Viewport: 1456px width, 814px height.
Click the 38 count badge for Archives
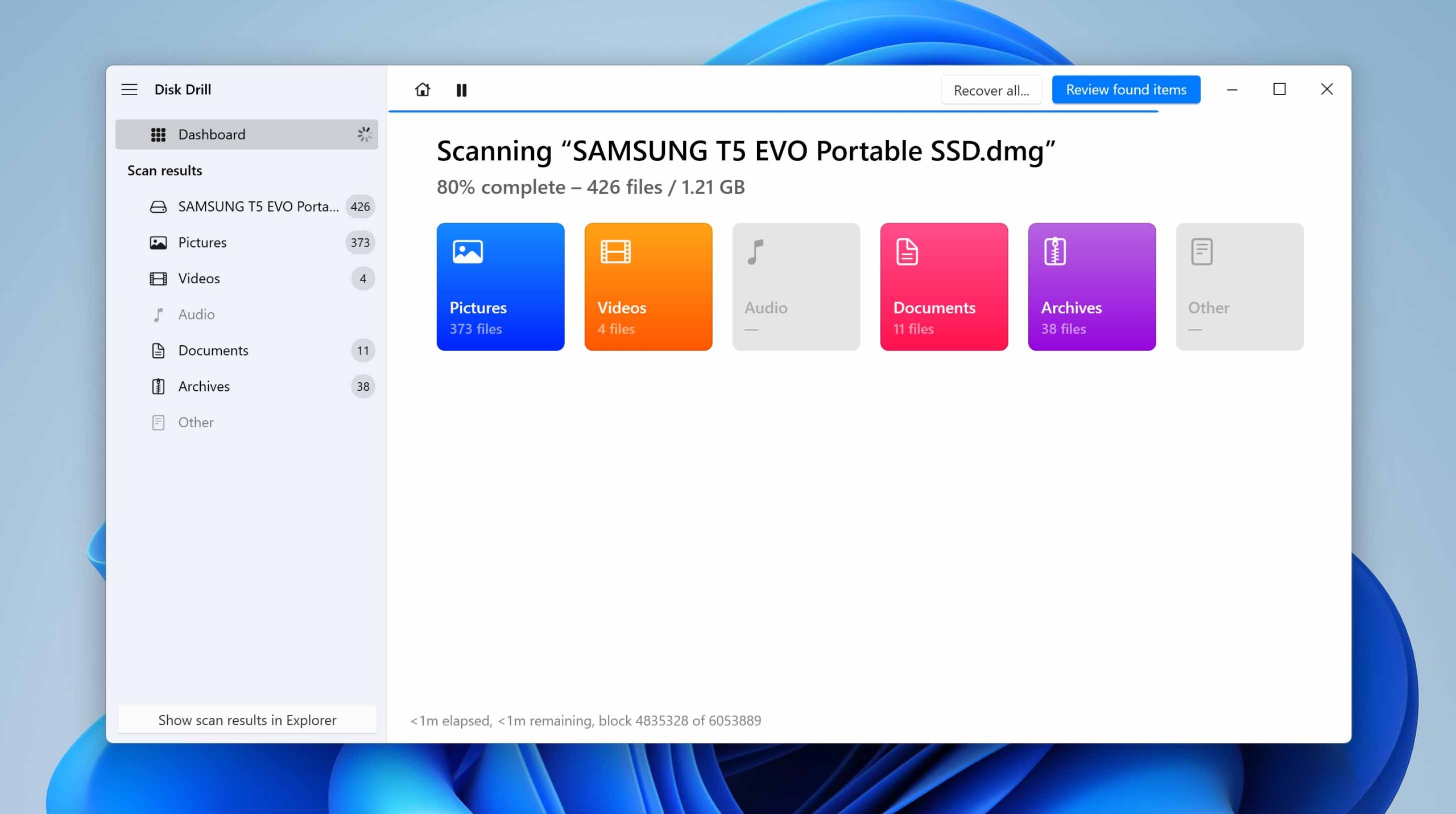click(363, 386)
